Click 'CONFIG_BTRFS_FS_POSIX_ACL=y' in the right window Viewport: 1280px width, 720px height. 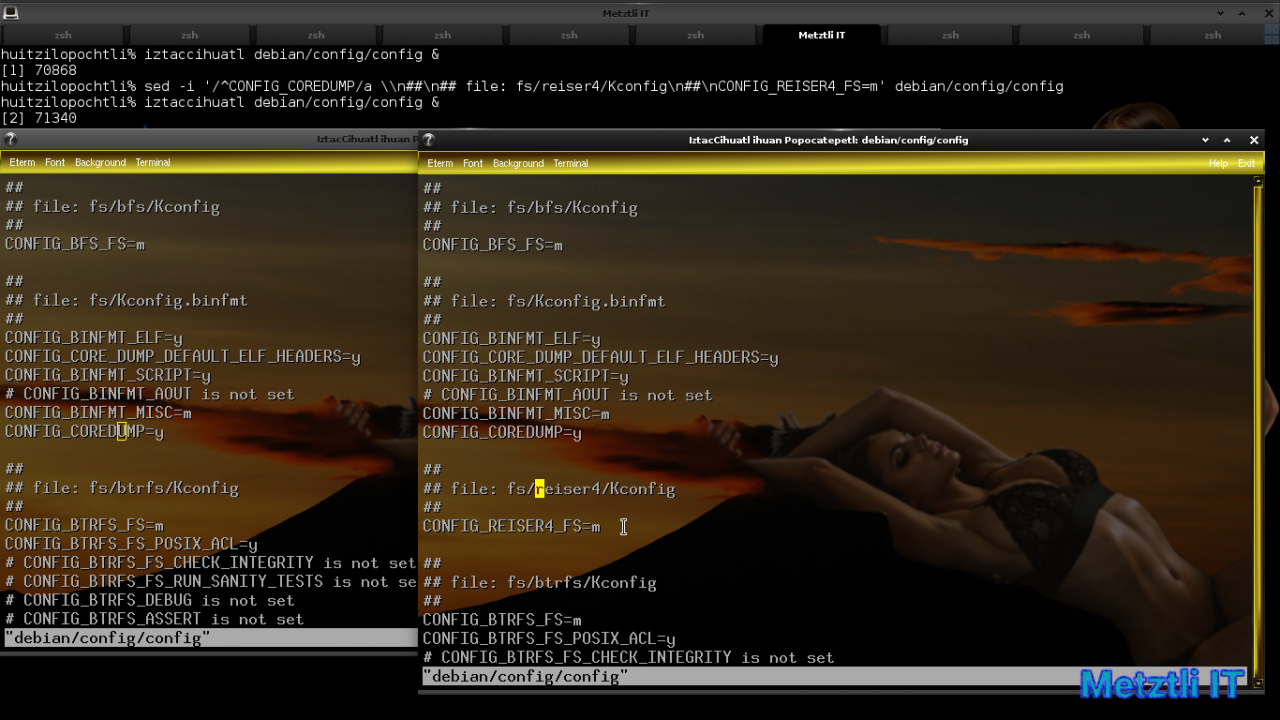549,638
